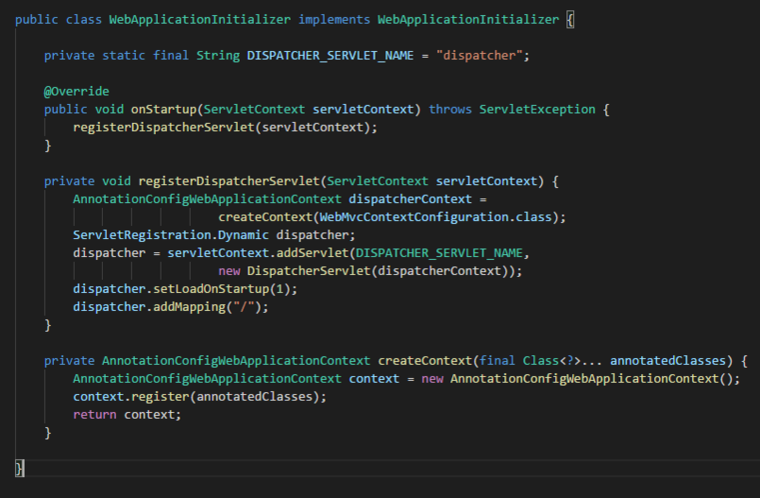The width and height of the screenshot is (760, 498).
Task: Click the class name WebApplicationInitializer after 'class'
Action: point(200,20)
